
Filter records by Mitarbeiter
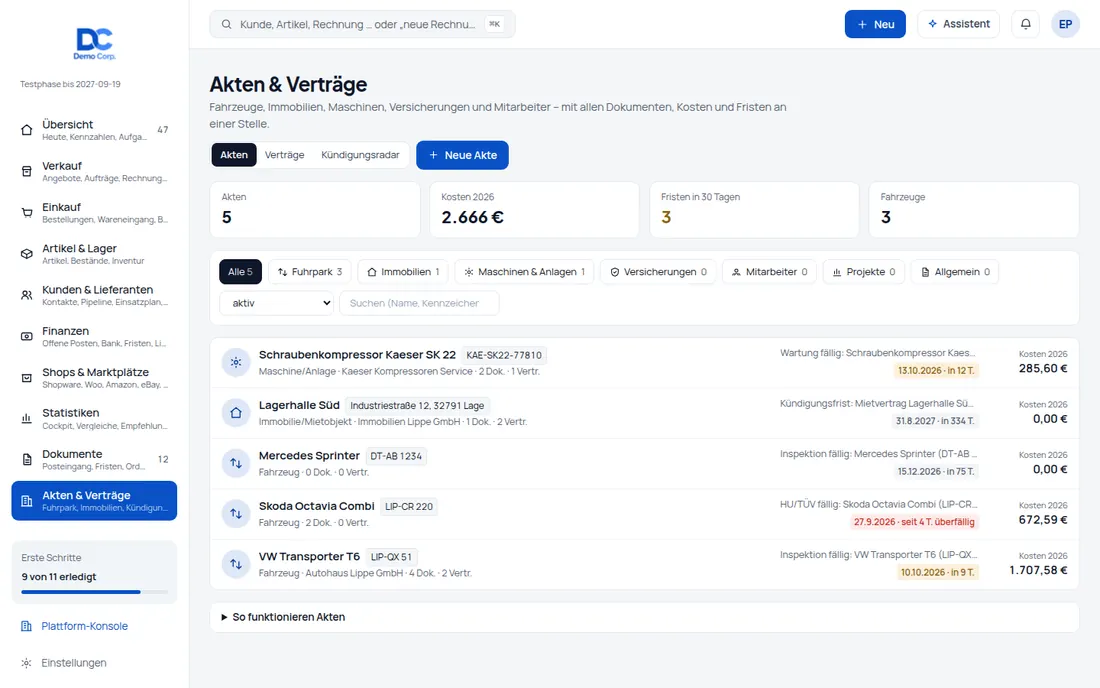[769, 272]
